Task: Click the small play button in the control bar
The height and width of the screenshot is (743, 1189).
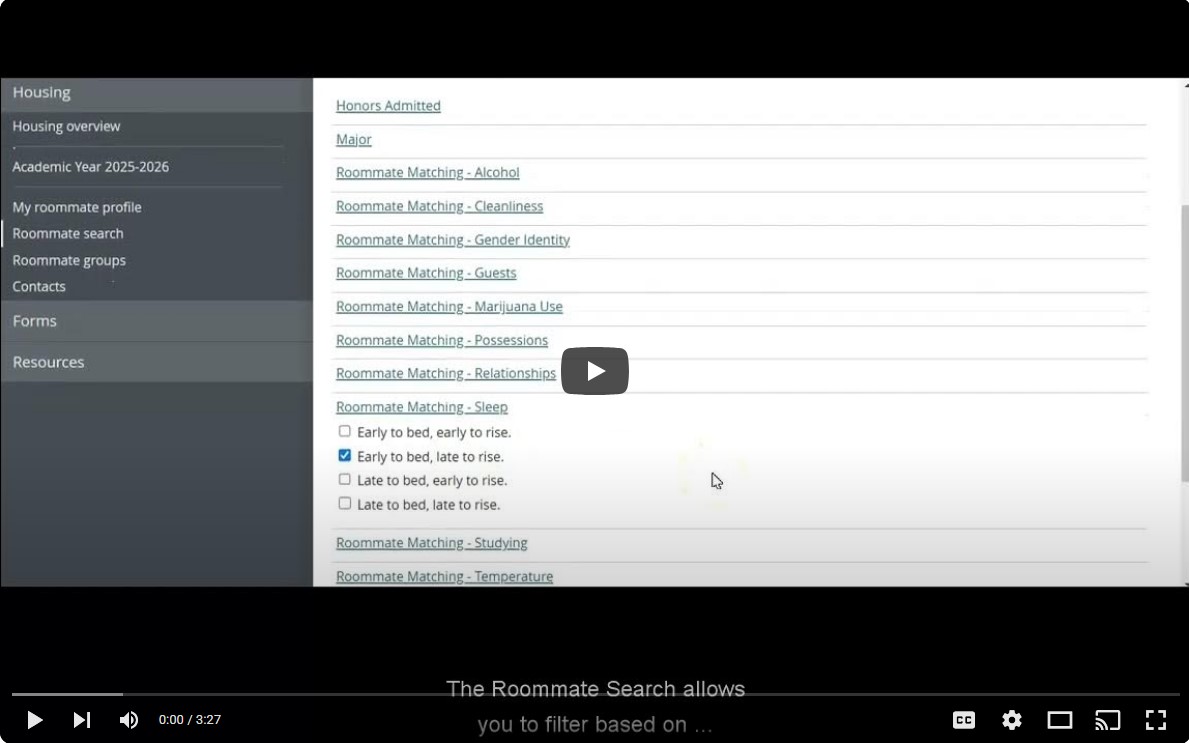Action: point(34,720)
